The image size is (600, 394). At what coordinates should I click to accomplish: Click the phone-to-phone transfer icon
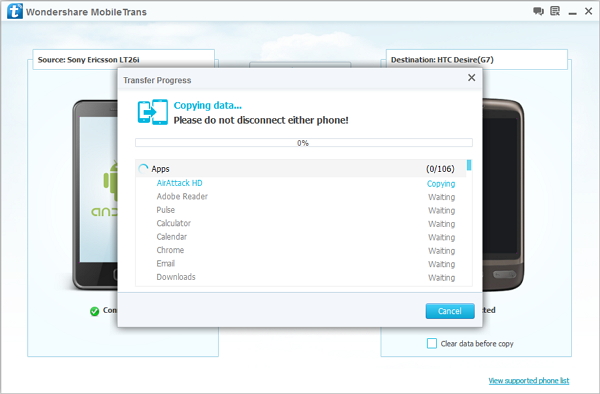coord(153,112)
